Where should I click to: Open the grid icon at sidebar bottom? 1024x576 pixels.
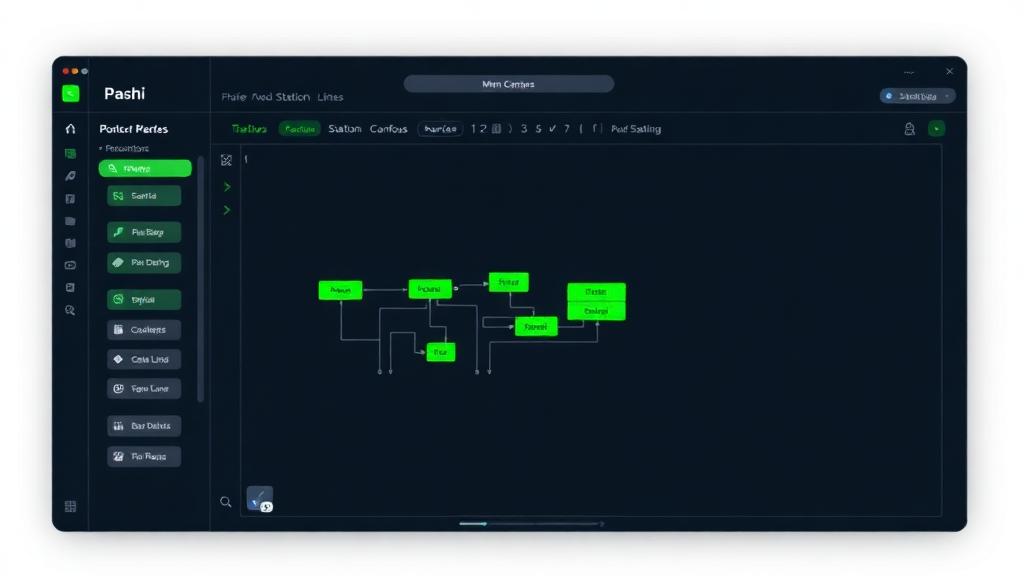pyautogui.click(x=70, y=507)
